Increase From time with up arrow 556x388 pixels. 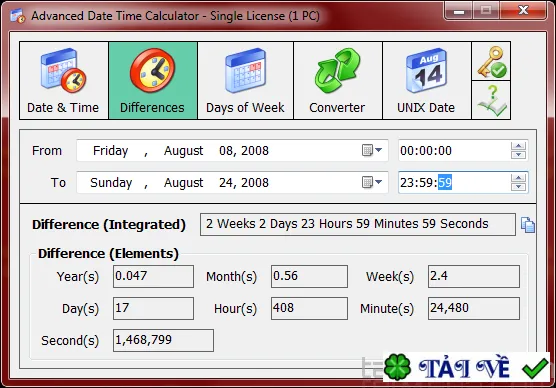518,146
